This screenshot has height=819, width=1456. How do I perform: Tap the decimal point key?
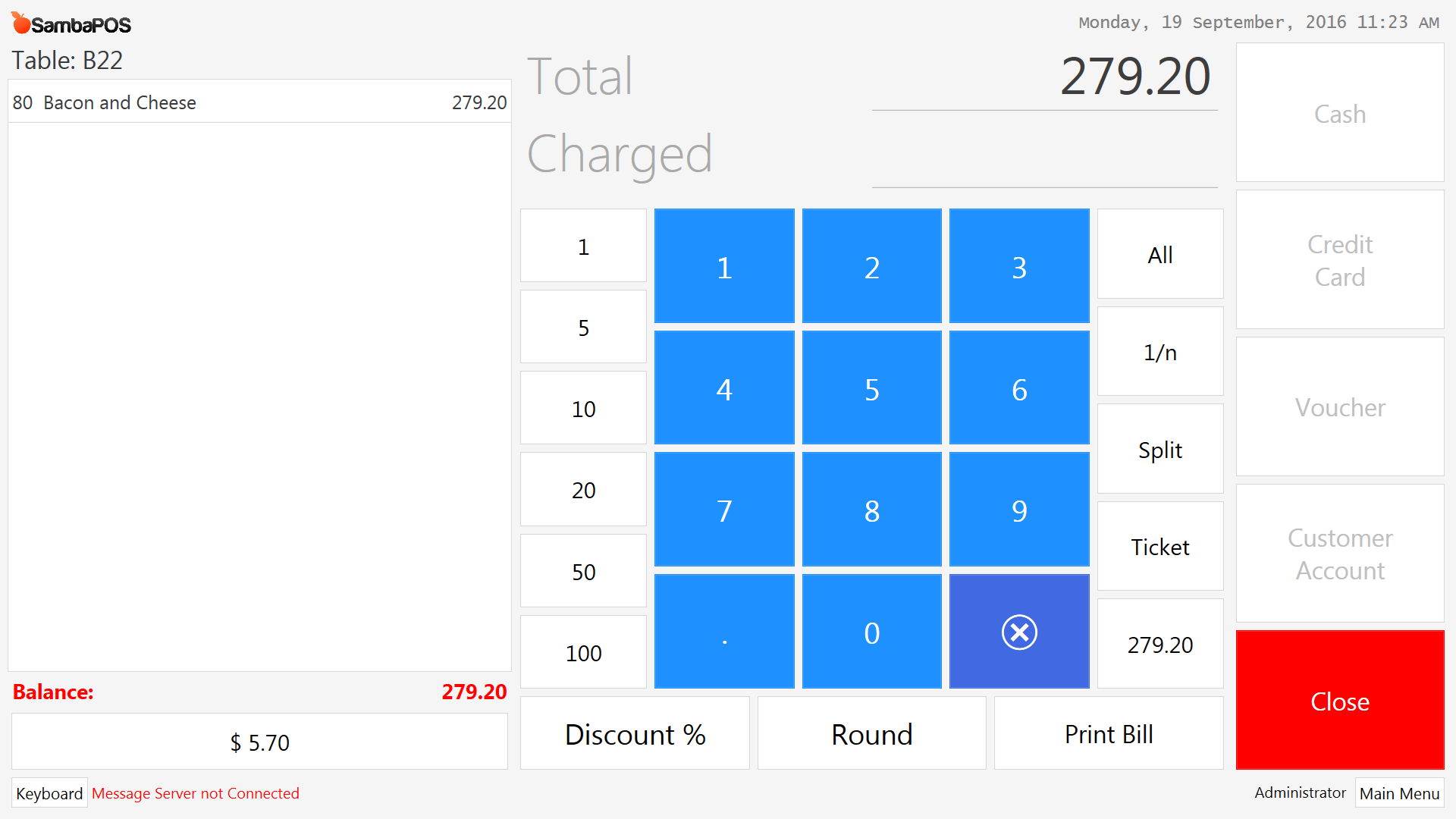pyautogui.click(x=724, y=632)
